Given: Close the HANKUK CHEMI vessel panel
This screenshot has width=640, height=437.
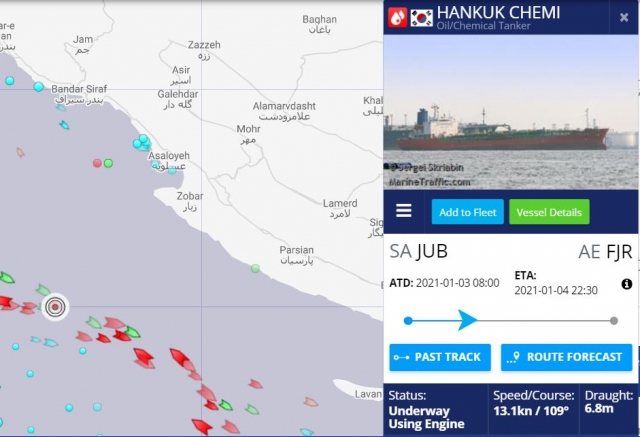Looking at the screenshot, I should click(624, 17).
